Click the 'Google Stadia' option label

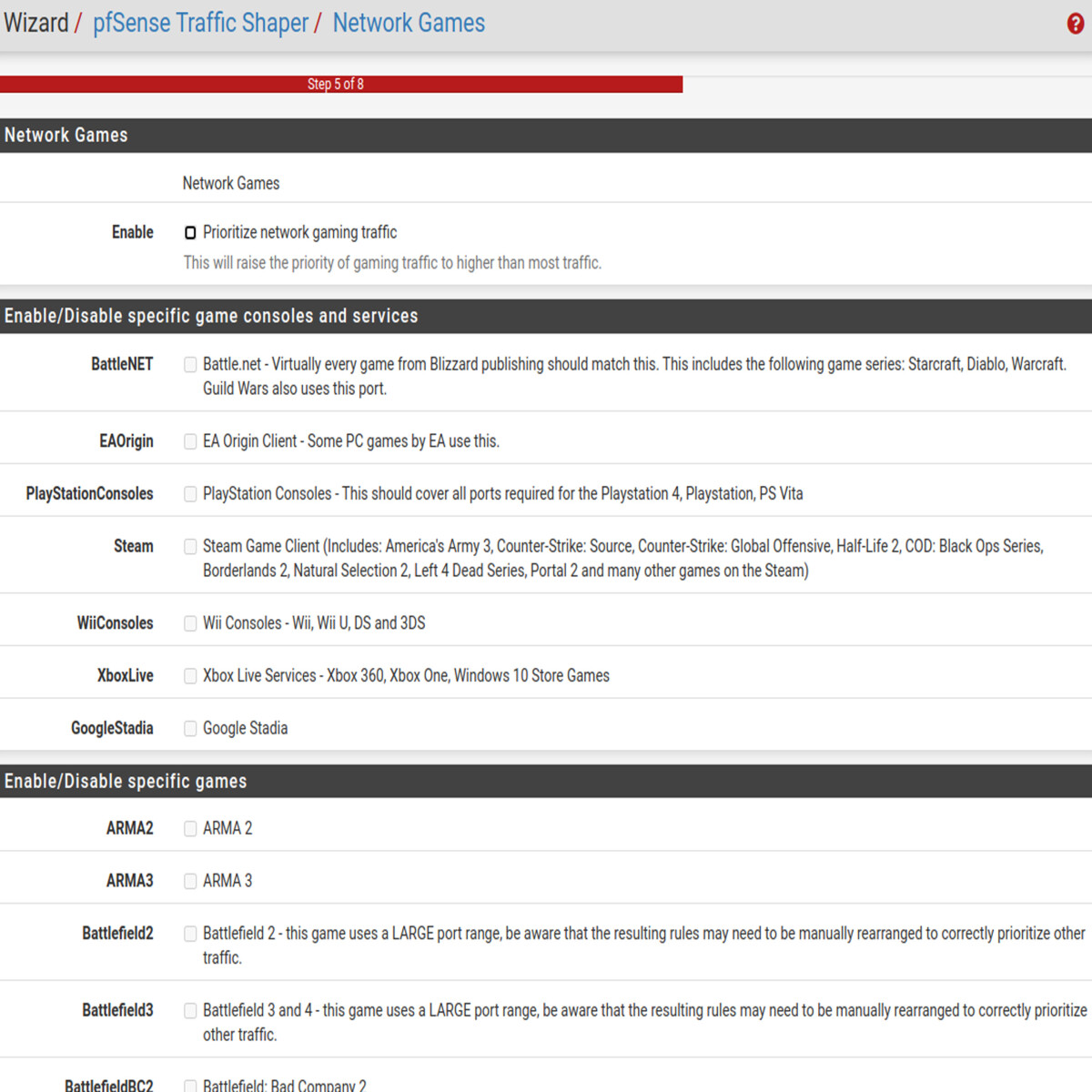pos(245,728)
